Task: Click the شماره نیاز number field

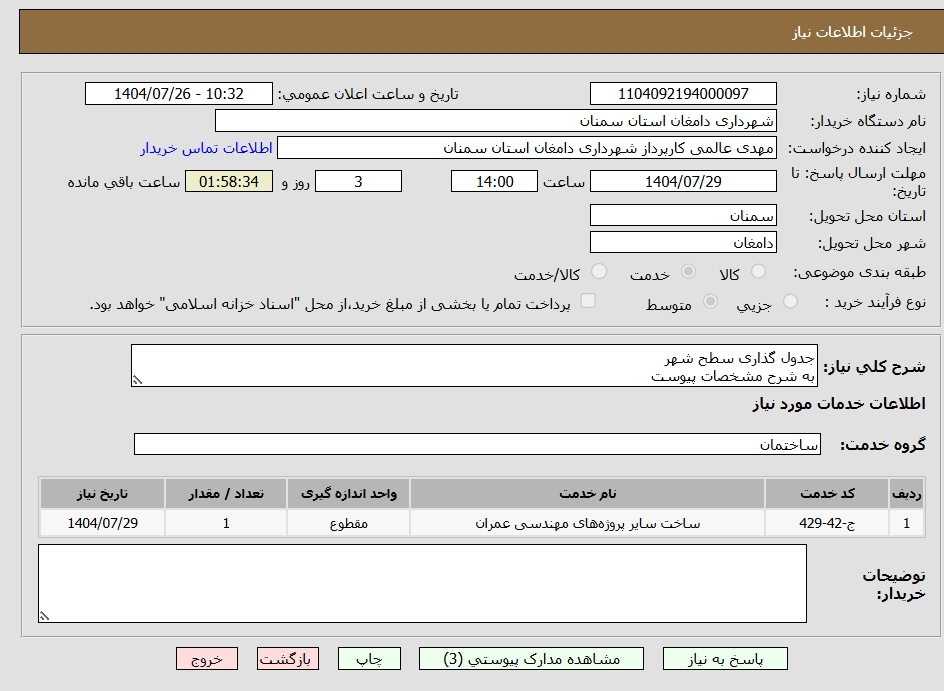Action: click(683, 94)
